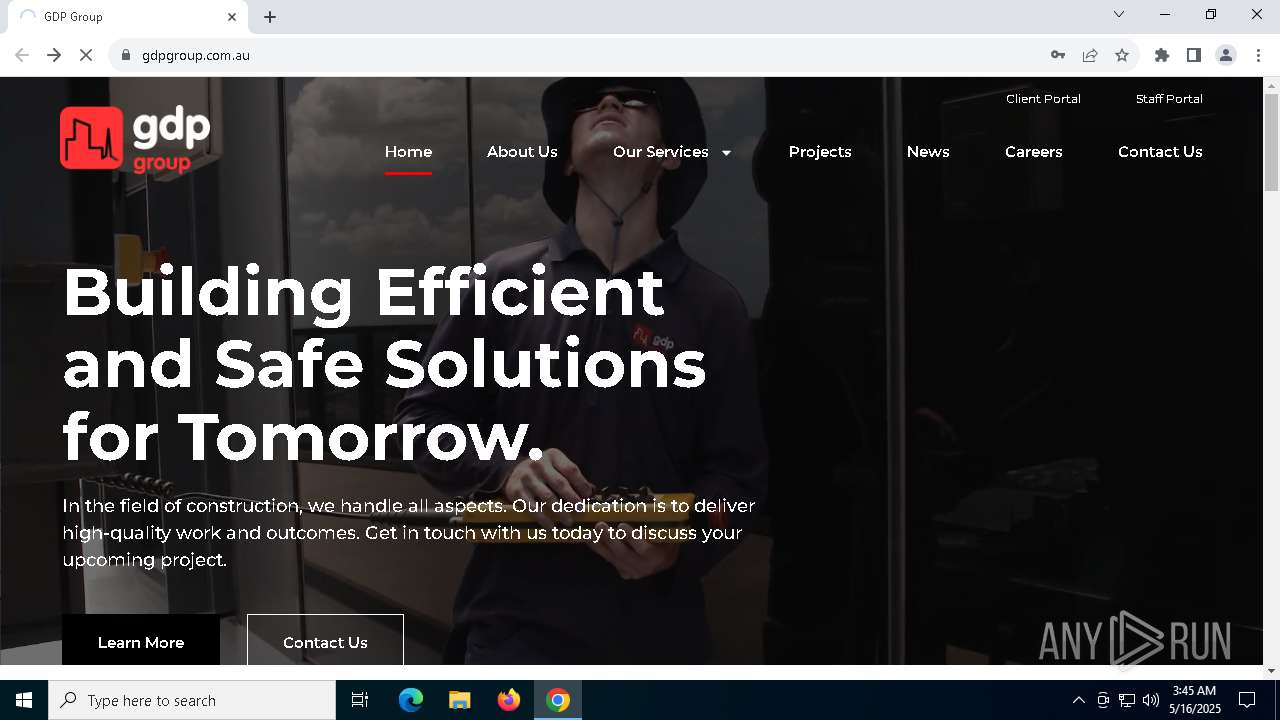Click the Learn More button
The height and width of the screenshot is (720, 1280).
tap(141, 640)
